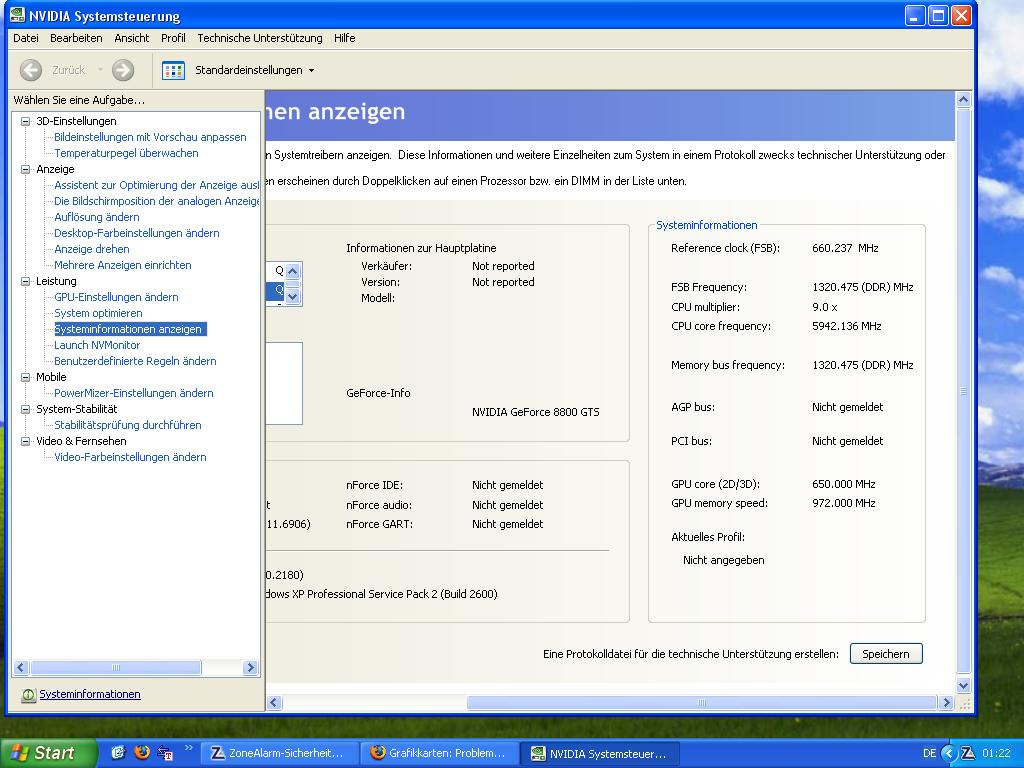Select Auflösung ändern
1024x768 pixels.
97,217
